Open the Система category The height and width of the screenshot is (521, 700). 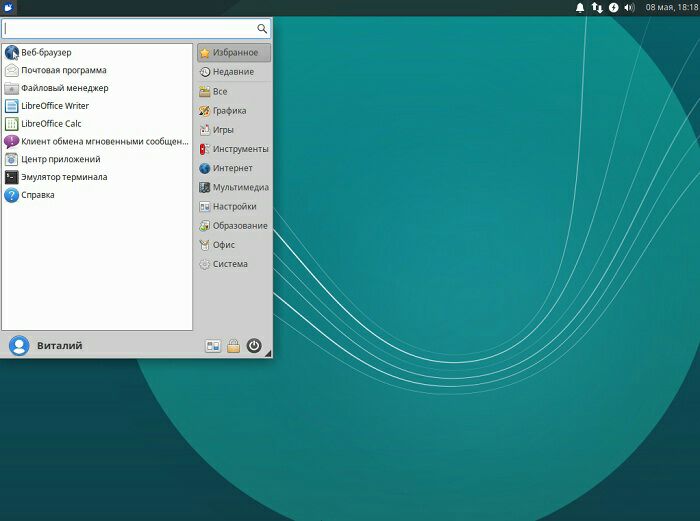pyautogui.click(x=234, y=264)
